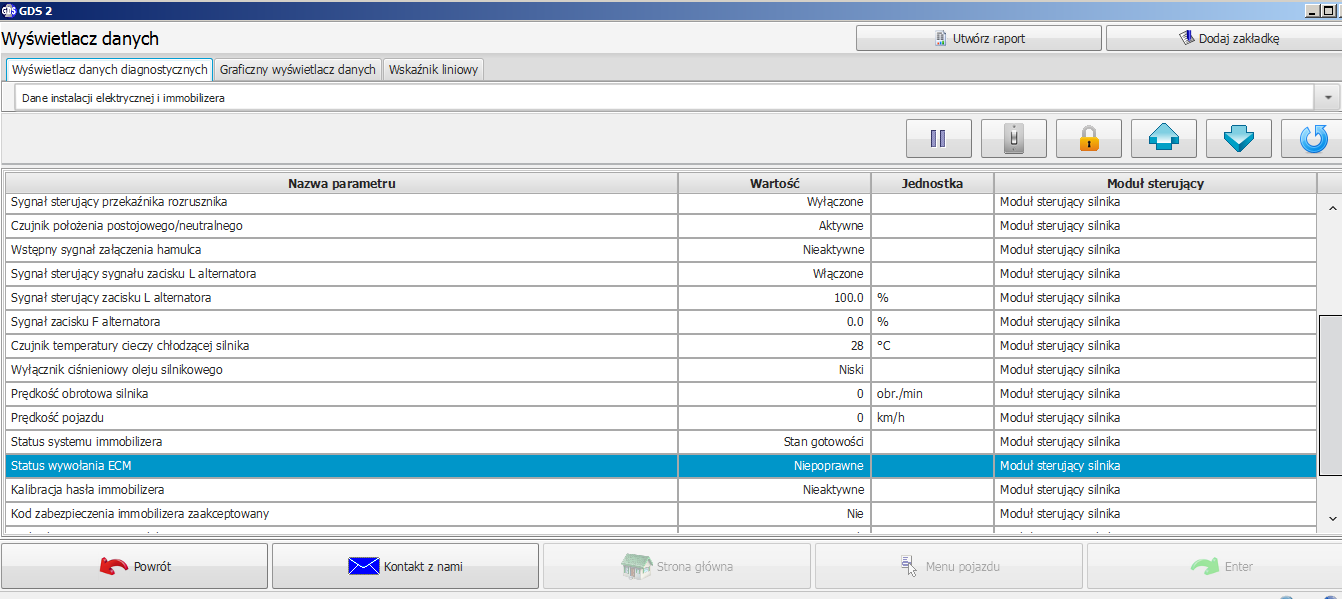Image resolution: width=1342 pixels, height=599 pixels.
Task: Go back using the Powrót button
Action: pos(135,566)
